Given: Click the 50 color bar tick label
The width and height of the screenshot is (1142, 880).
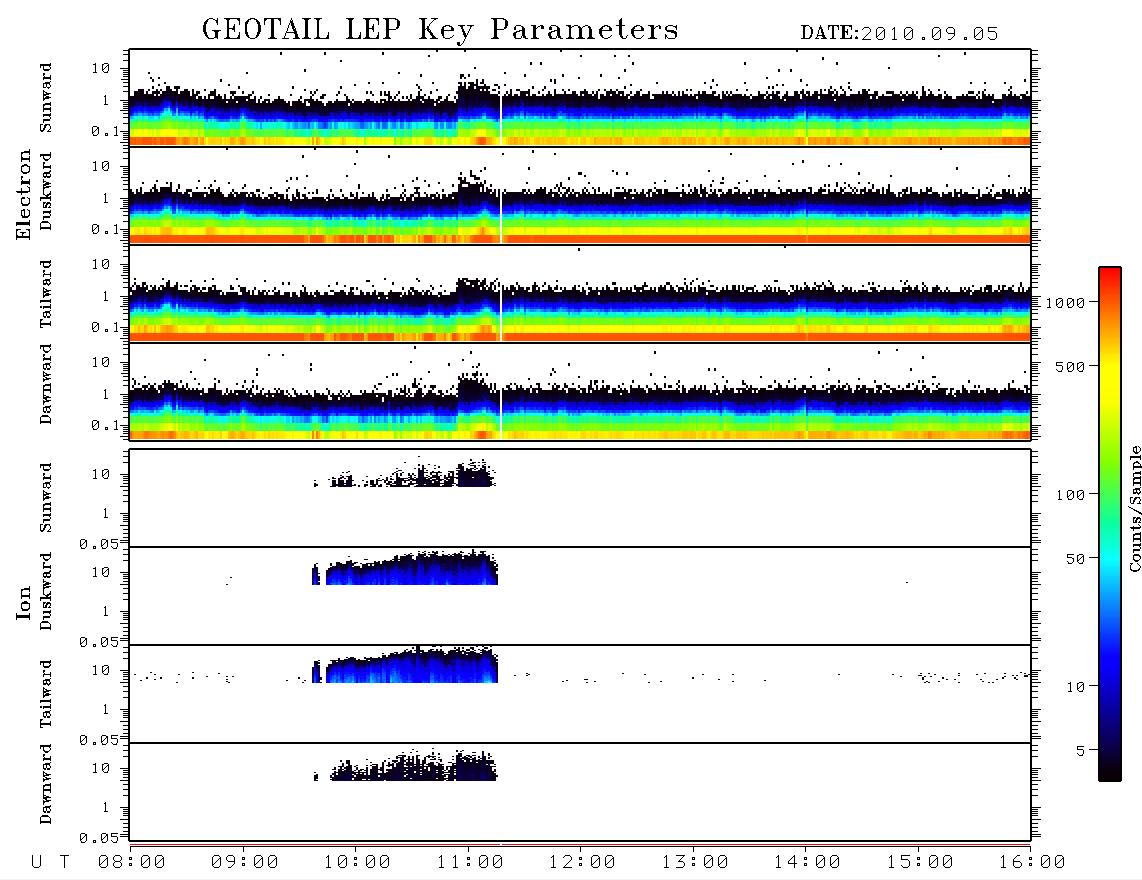Looking at the screenshot, I should [x=1075, y=559].
